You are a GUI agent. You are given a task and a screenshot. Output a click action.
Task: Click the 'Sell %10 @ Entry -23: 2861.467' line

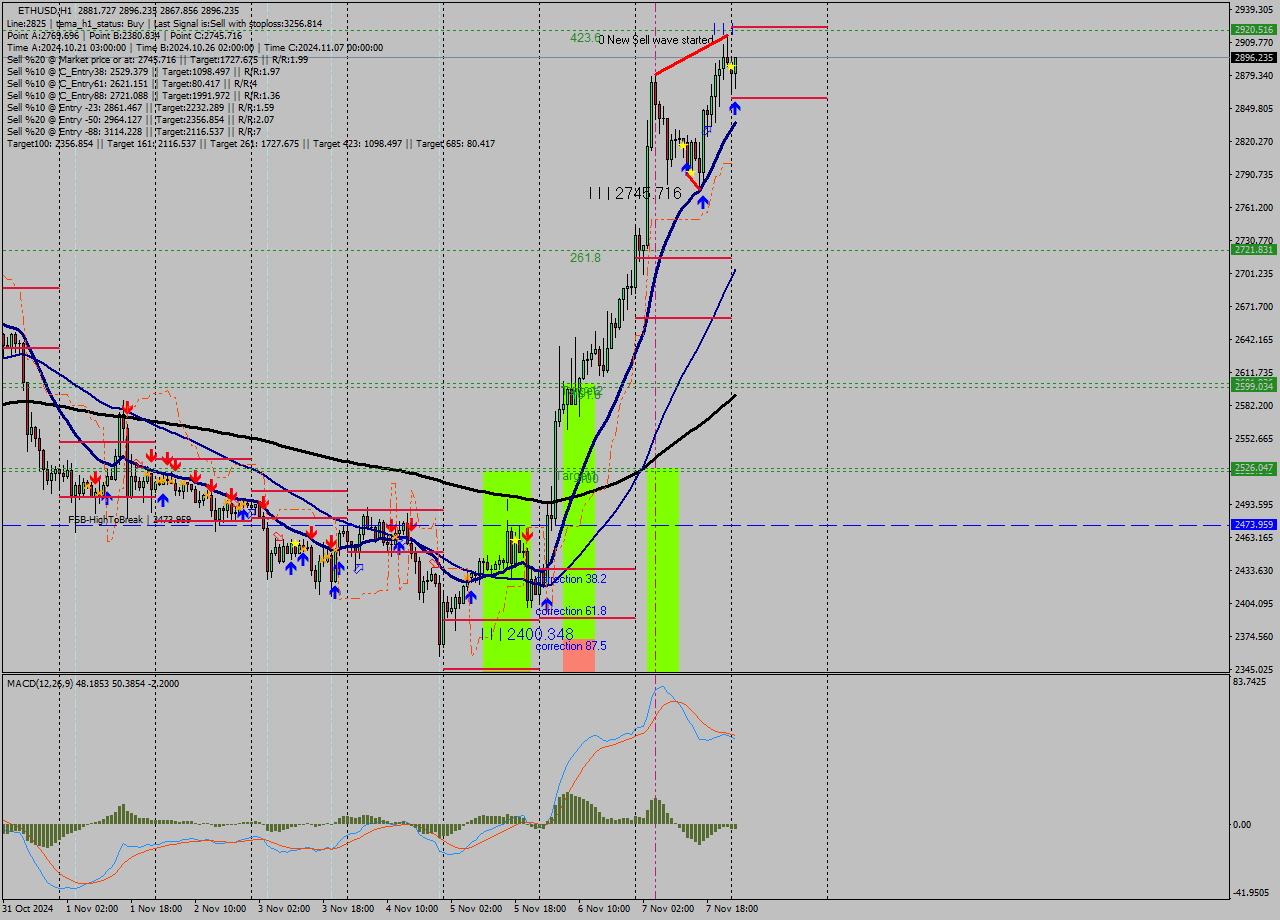(x=140, y=107)
